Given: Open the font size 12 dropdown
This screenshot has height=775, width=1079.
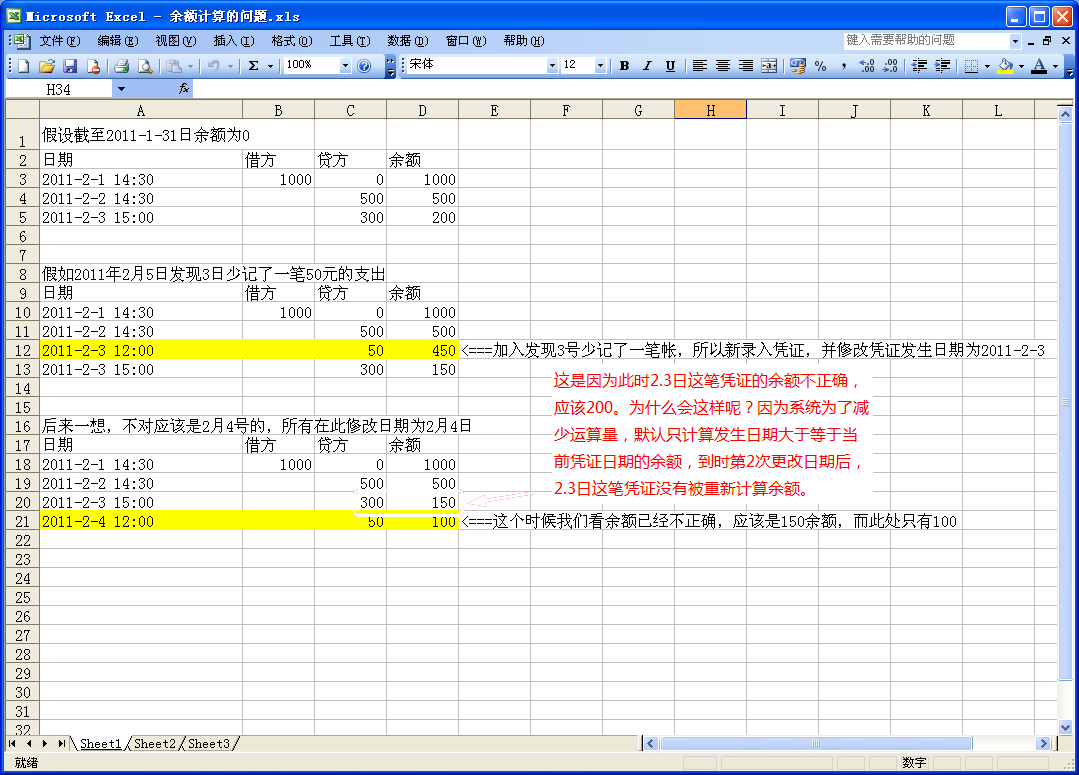Looking at the screenshot, I should (x=600, y=66).
